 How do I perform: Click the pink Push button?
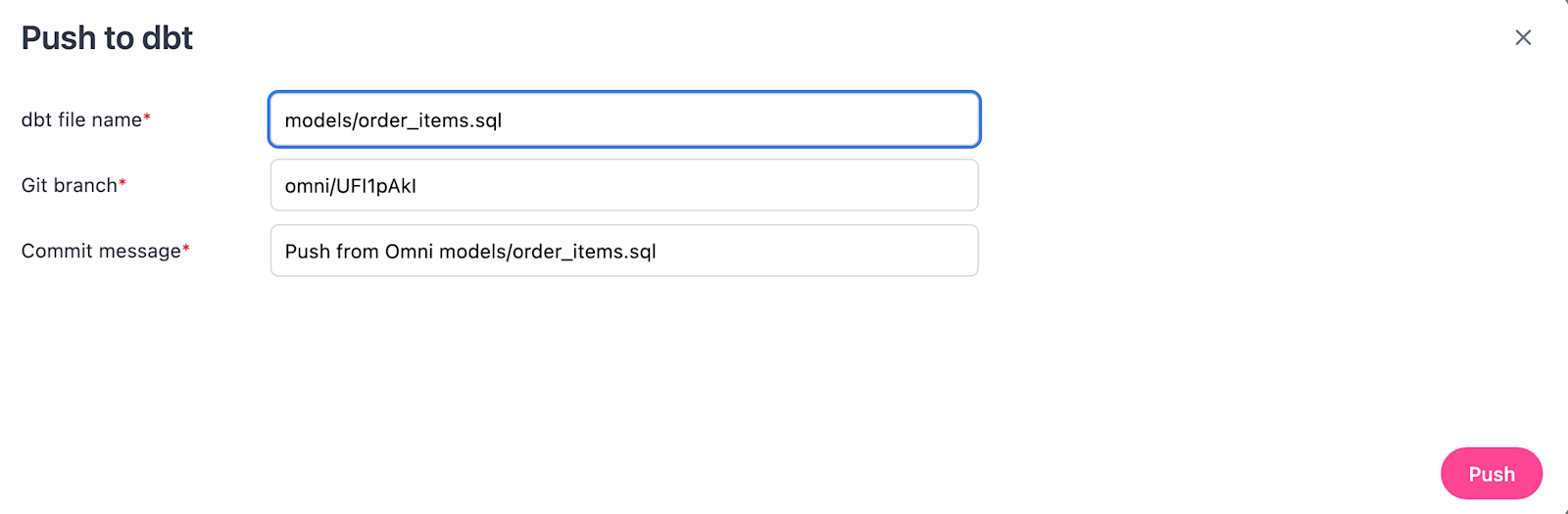pyautogui.click(x=1491, y=474)
